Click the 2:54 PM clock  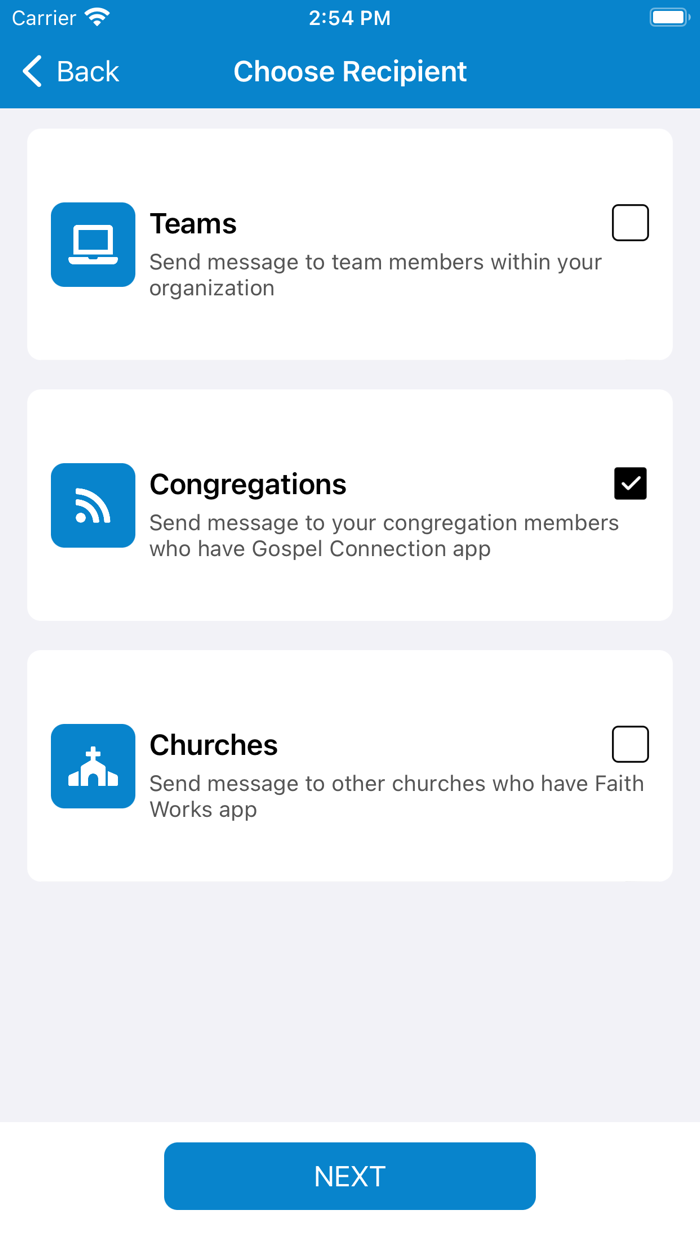(x=349, y=16)
